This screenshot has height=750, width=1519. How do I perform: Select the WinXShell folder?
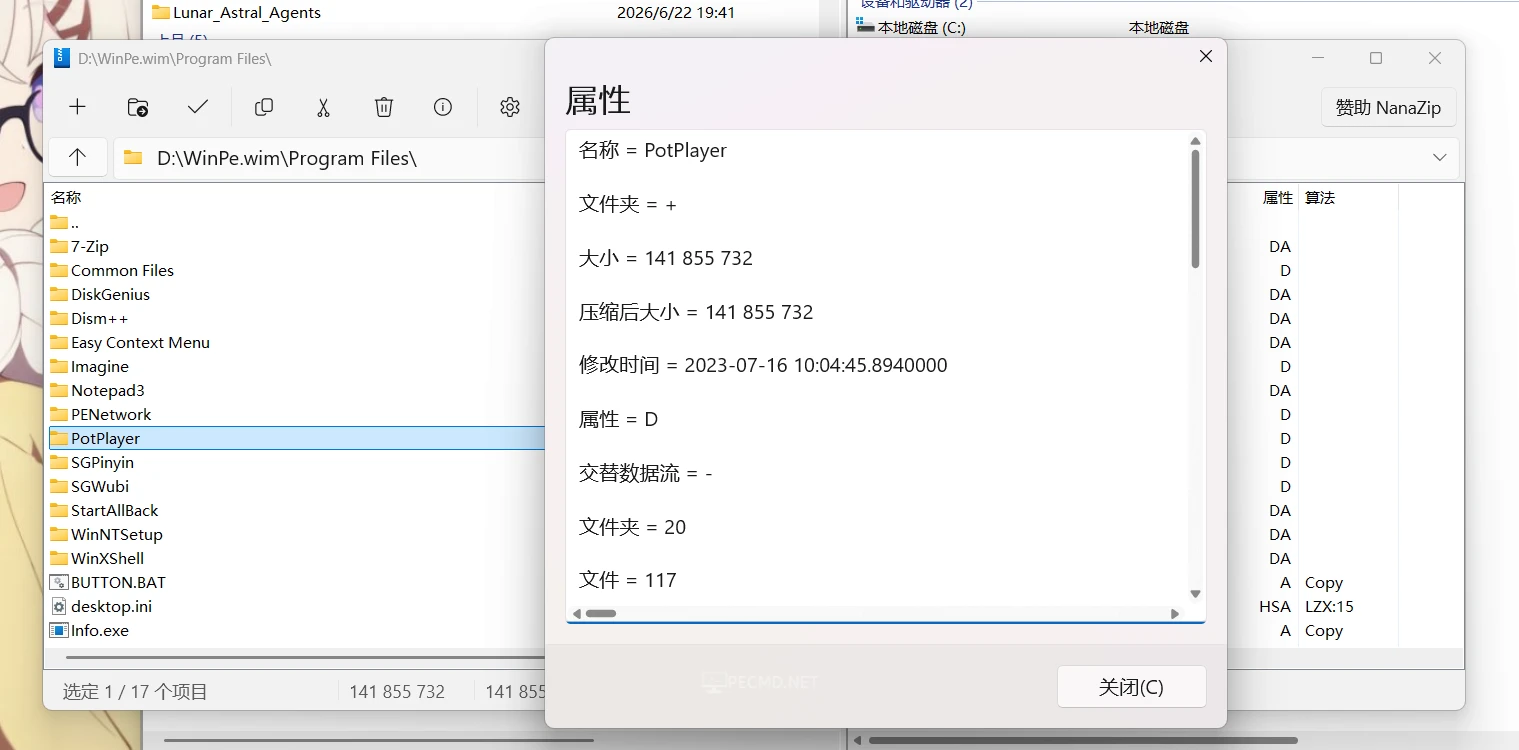tap(108, 558)
